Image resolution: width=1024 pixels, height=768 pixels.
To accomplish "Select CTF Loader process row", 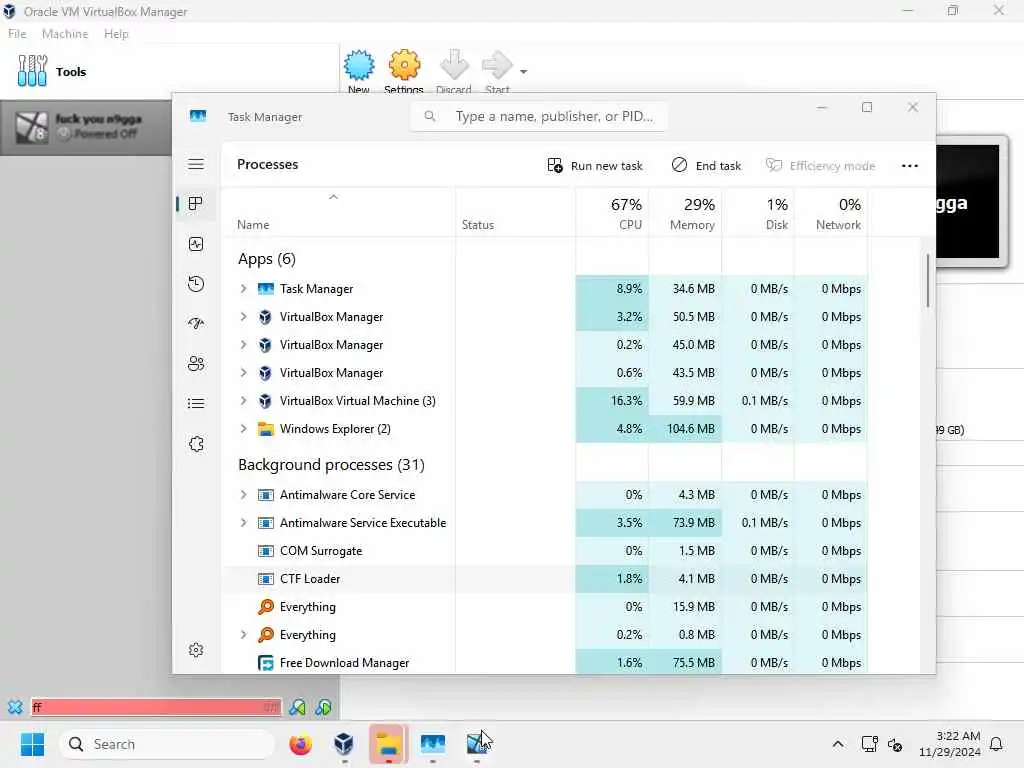I will pyautogui.click(x=545, y=579).
